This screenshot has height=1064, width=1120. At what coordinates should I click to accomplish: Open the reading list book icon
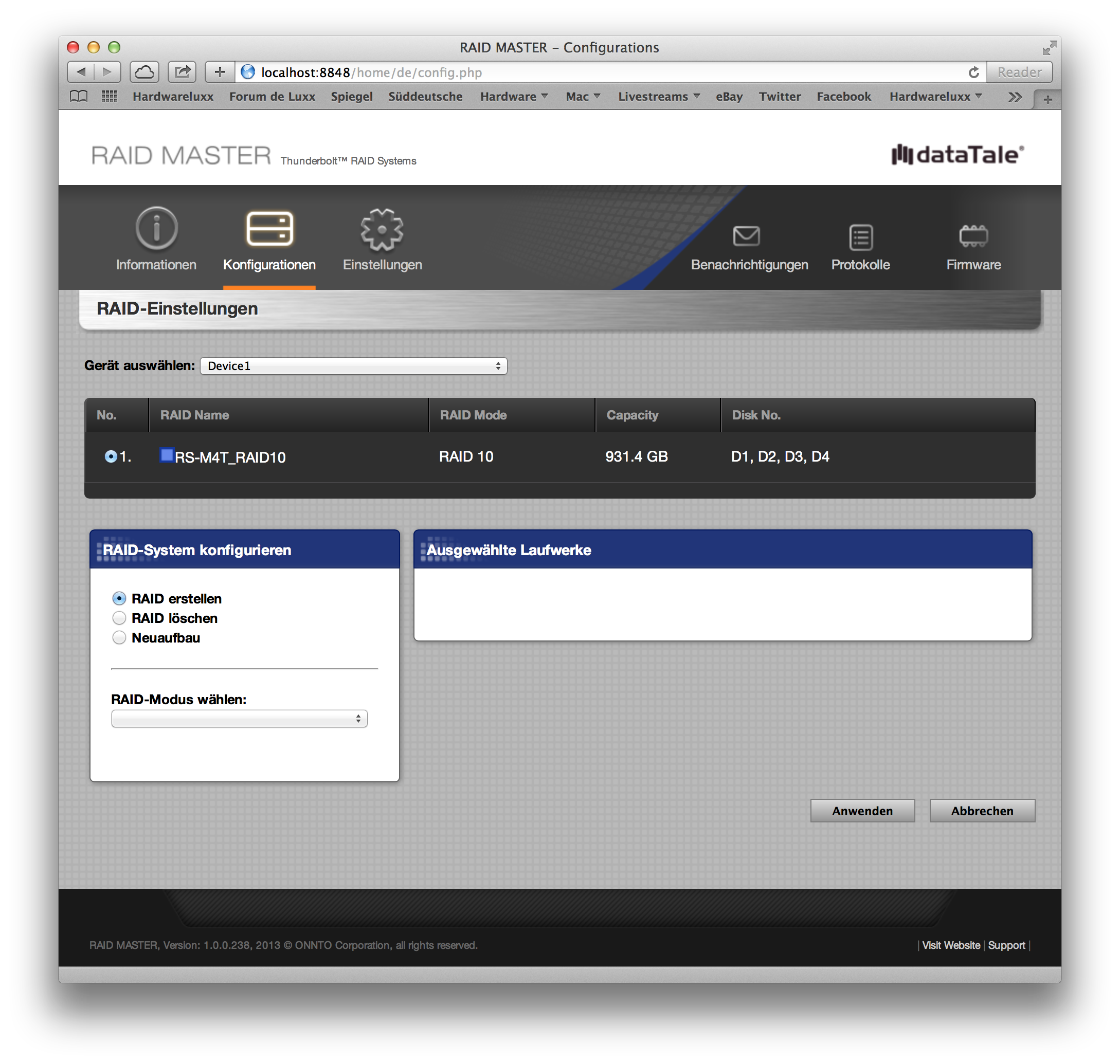pyautogui.click(x=79, y=97)
